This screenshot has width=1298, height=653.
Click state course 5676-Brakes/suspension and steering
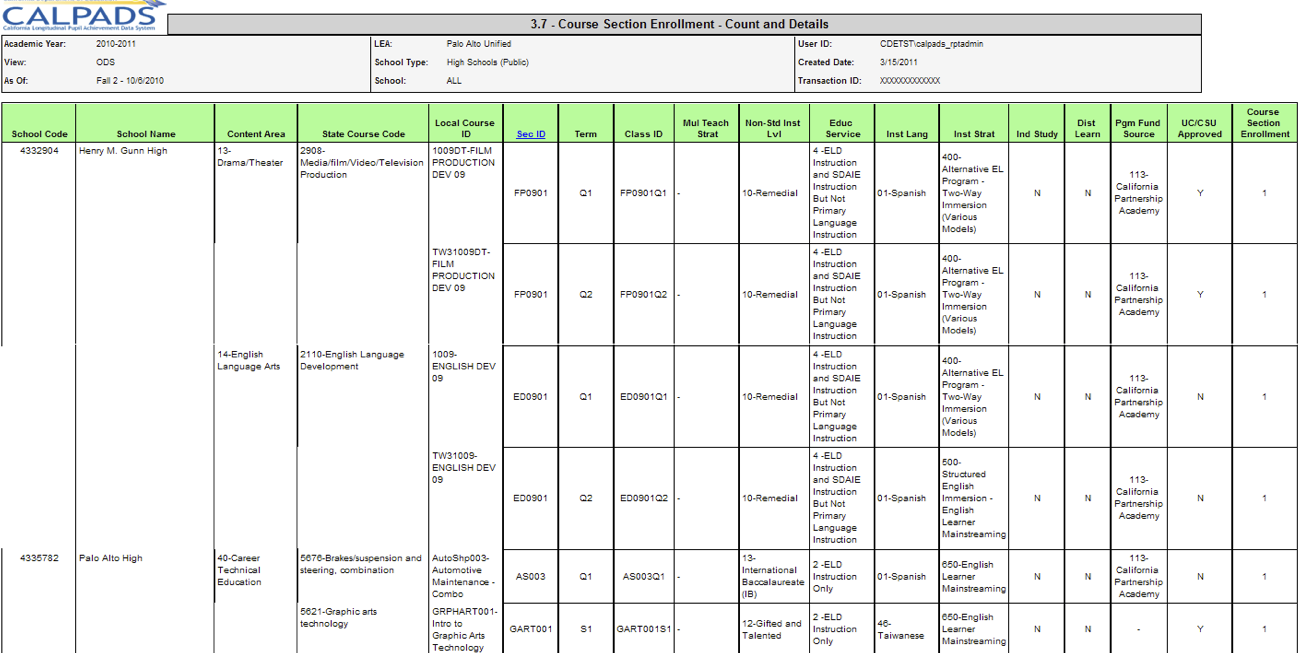[x=361, y=564]
